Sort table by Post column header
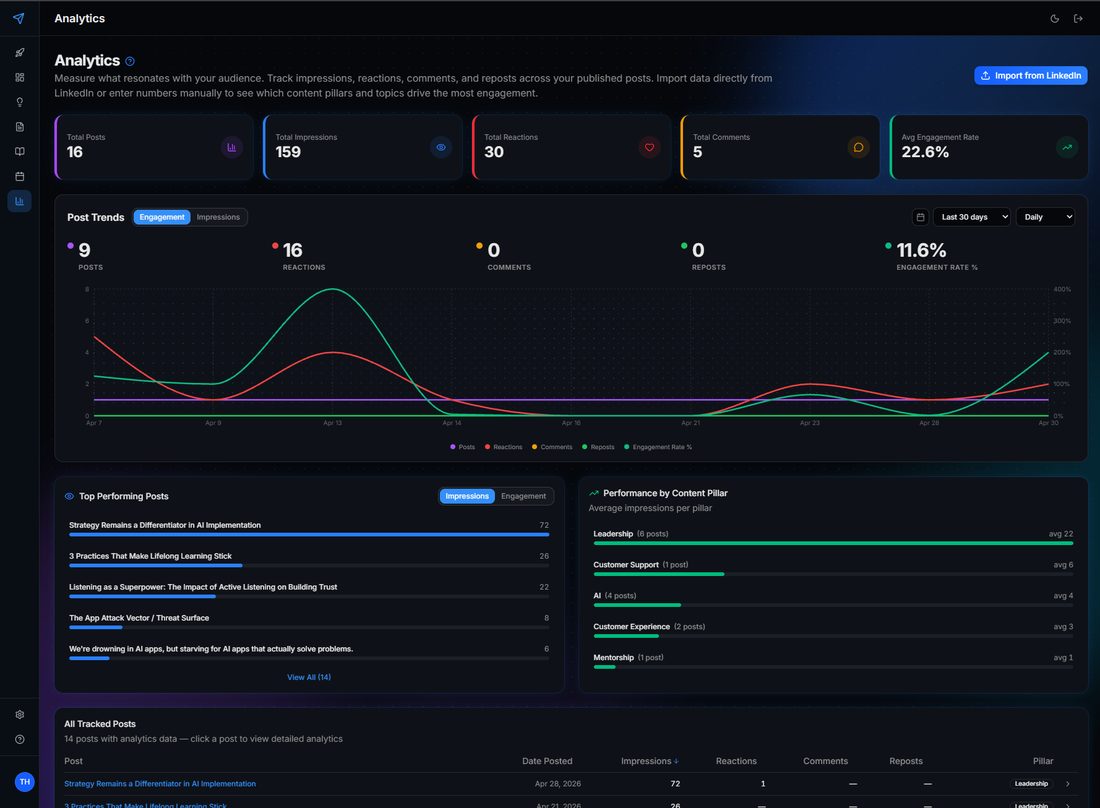This screenshot has width=1100, height=808. pos(73,761)
